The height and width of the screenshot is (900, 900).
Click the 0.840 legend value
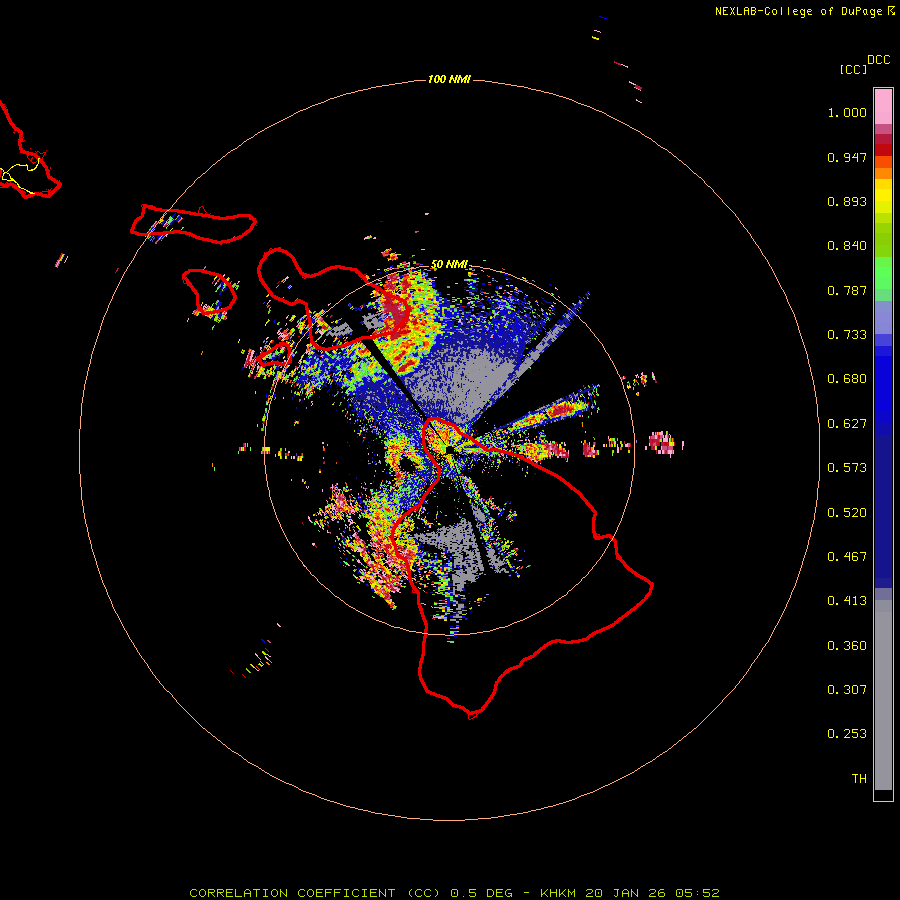click(847, 246)
